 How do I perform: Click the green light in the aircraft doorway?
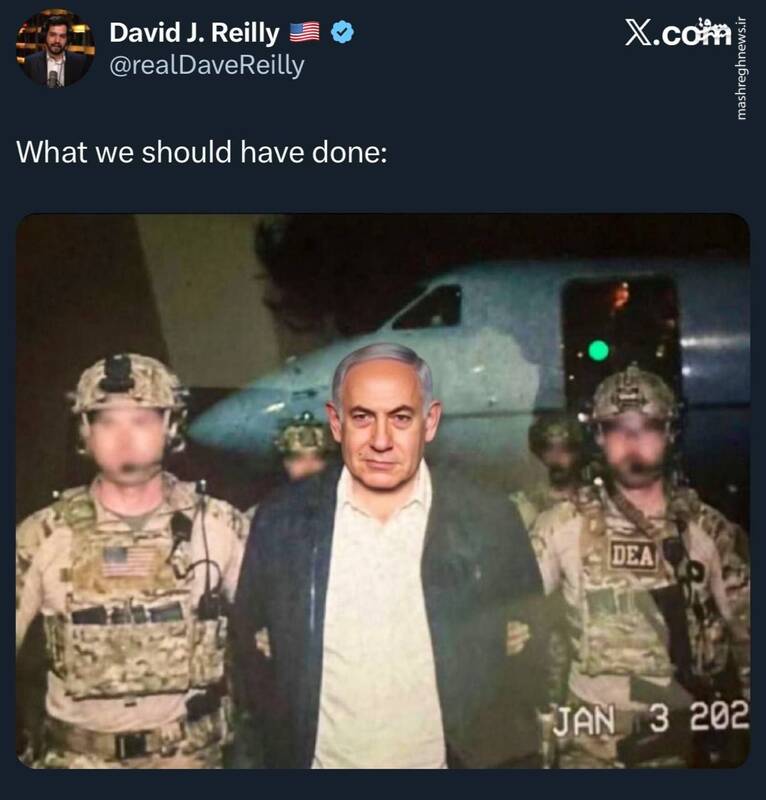[598, 351]
